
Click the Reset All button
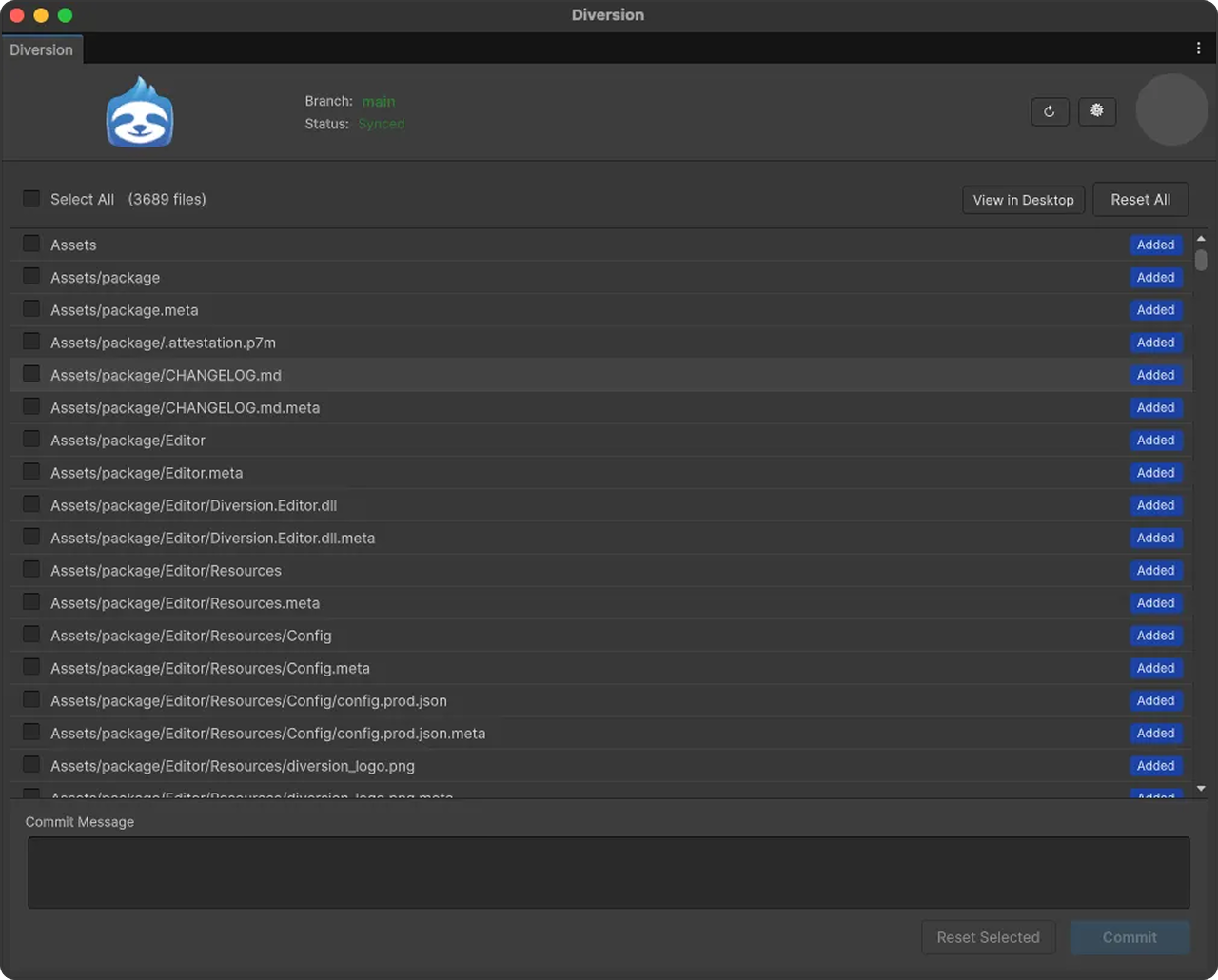click(x=1140, y=199)
